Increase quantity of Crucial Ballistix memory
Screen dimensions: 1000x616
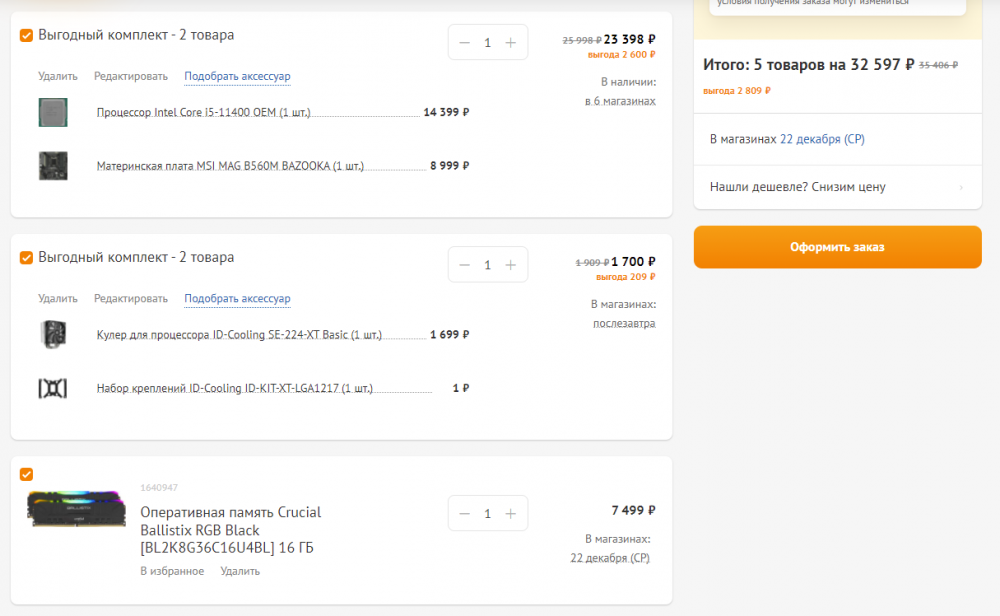click(511, 513)
